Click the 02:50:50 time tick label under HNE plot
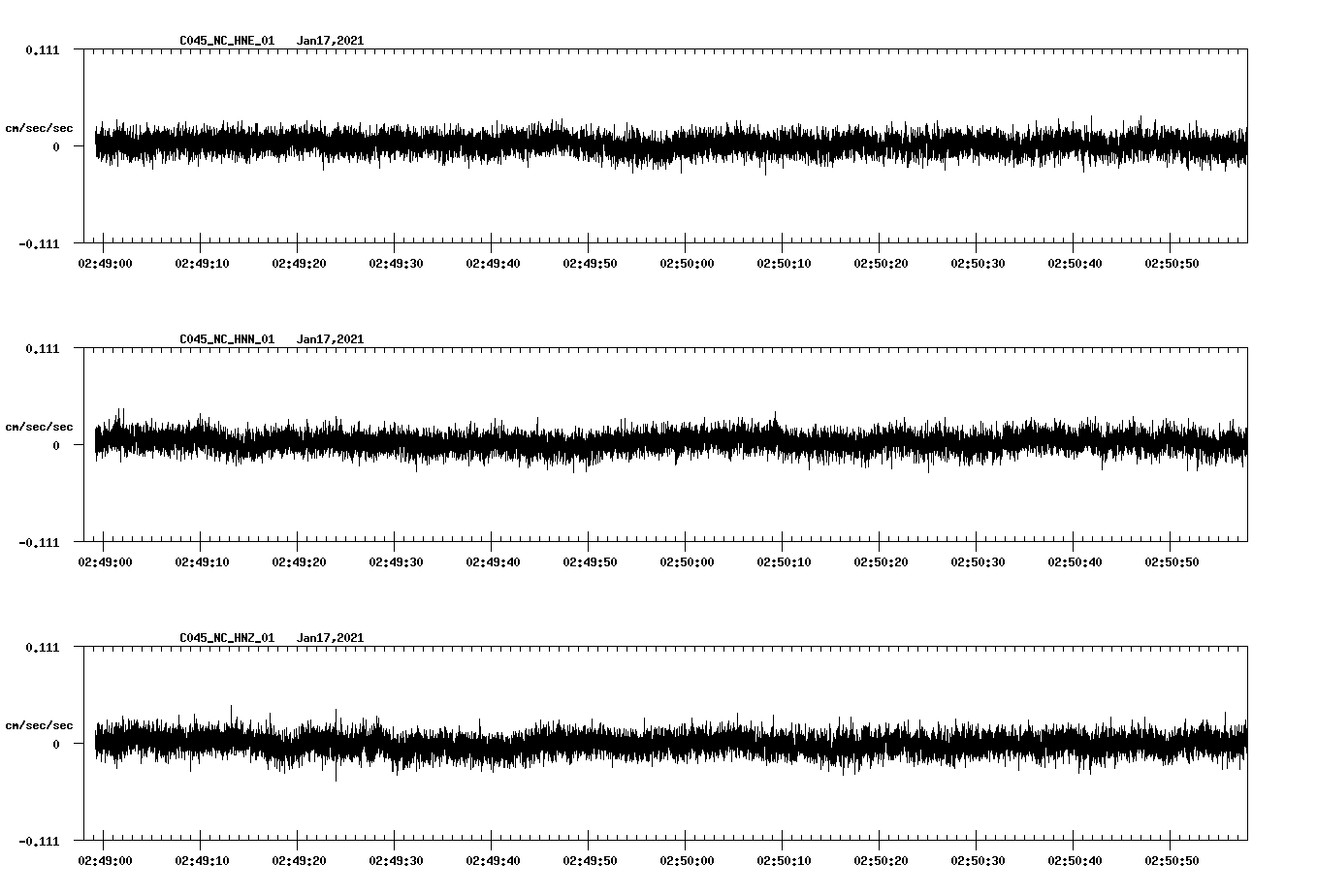 [1173, 261]
